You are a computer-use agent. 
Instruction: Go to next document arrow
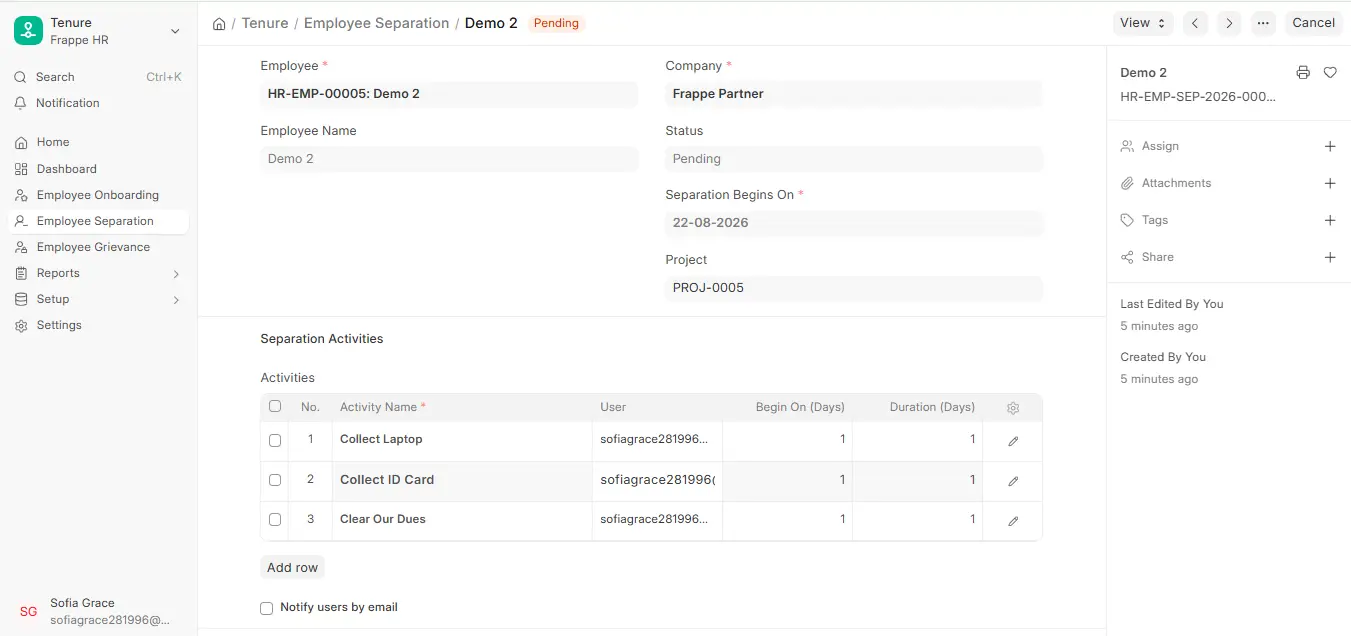pyautogui.click(x=1229, y=23)
